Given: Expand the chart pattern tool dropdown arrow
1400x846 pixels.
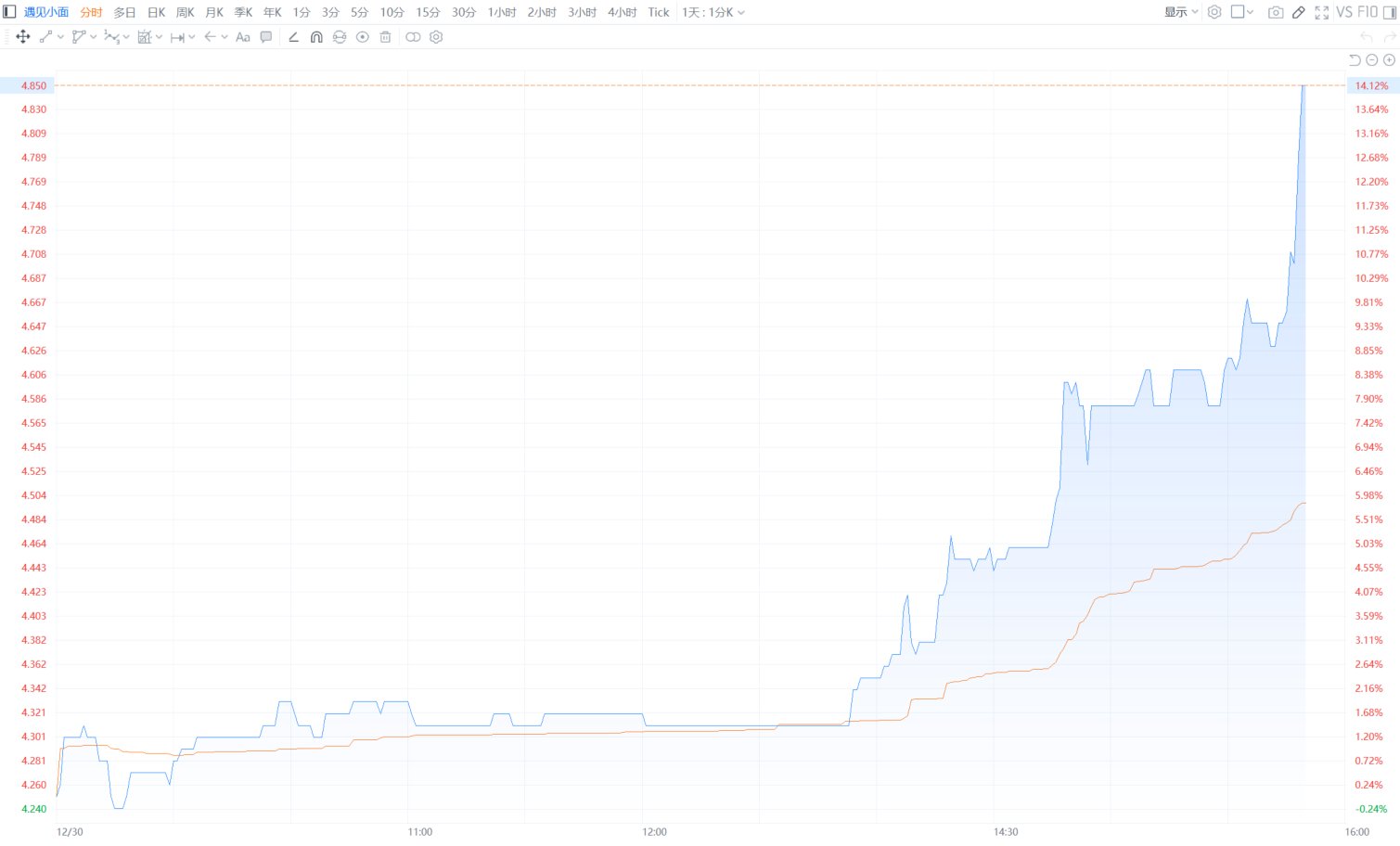Looking at the screenshot, I should pyautogui.click(x=159, y=37).
